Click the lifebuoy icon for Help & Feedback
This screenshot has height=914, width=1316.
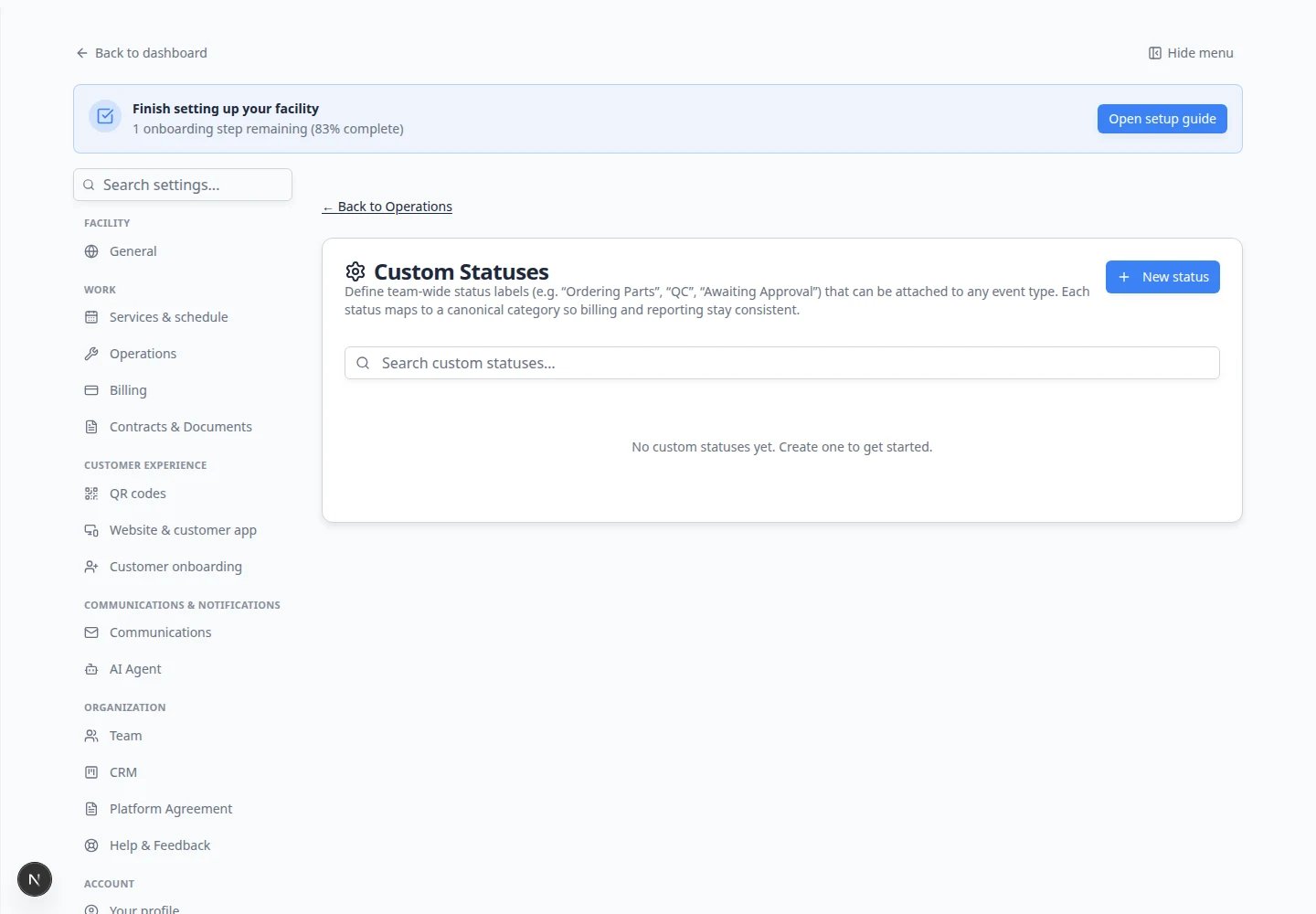(91, 845)
